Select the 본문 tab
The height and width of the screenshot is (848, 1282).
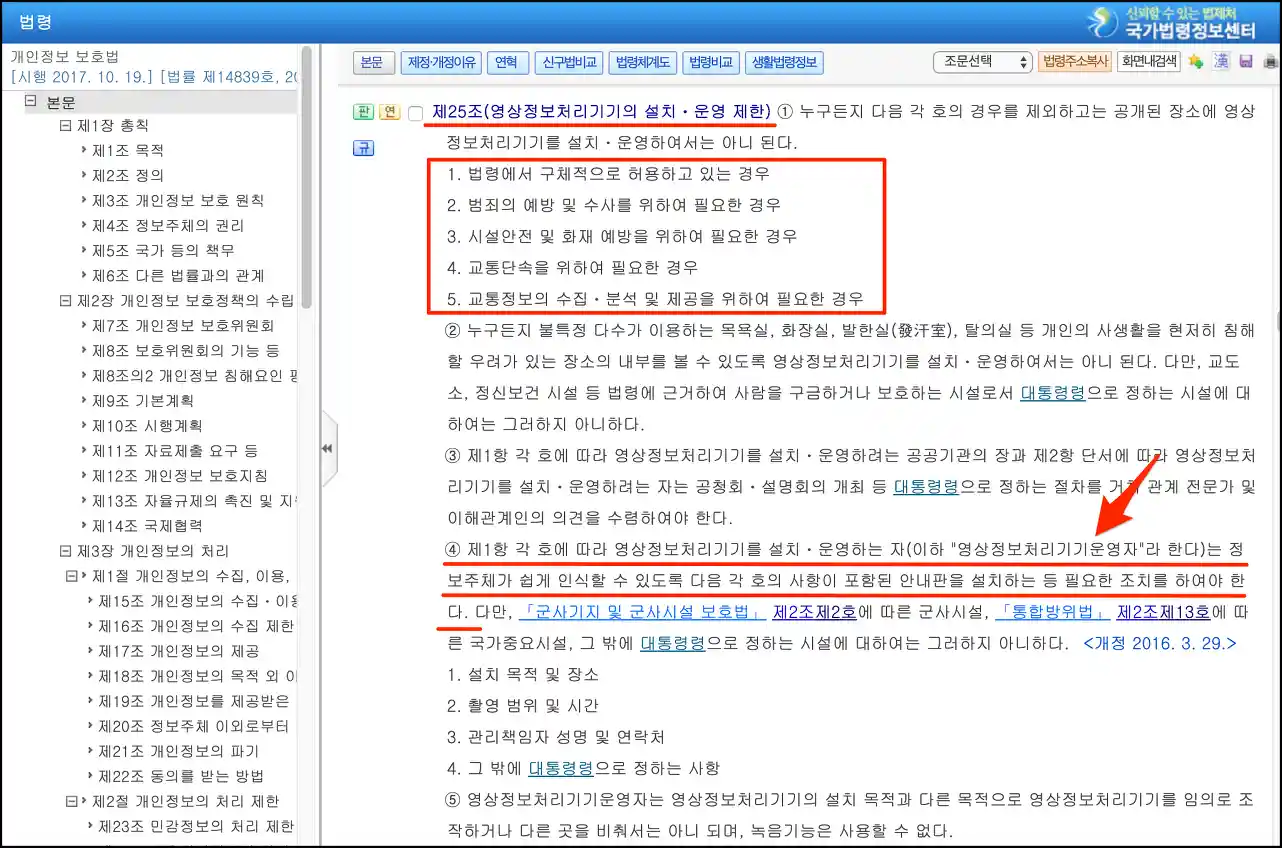coord(373,62)
